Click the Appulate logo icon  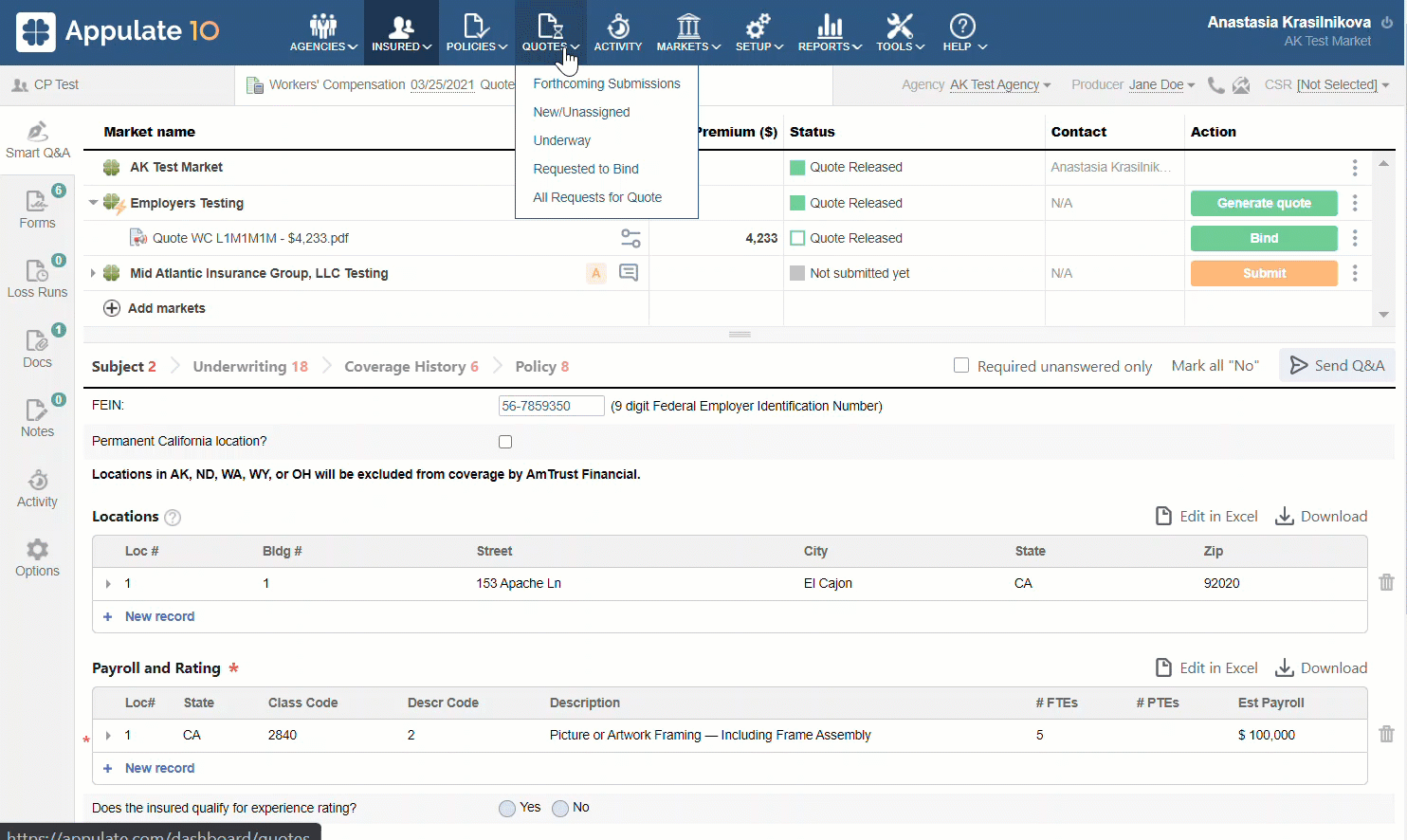[x=36, y=31]
